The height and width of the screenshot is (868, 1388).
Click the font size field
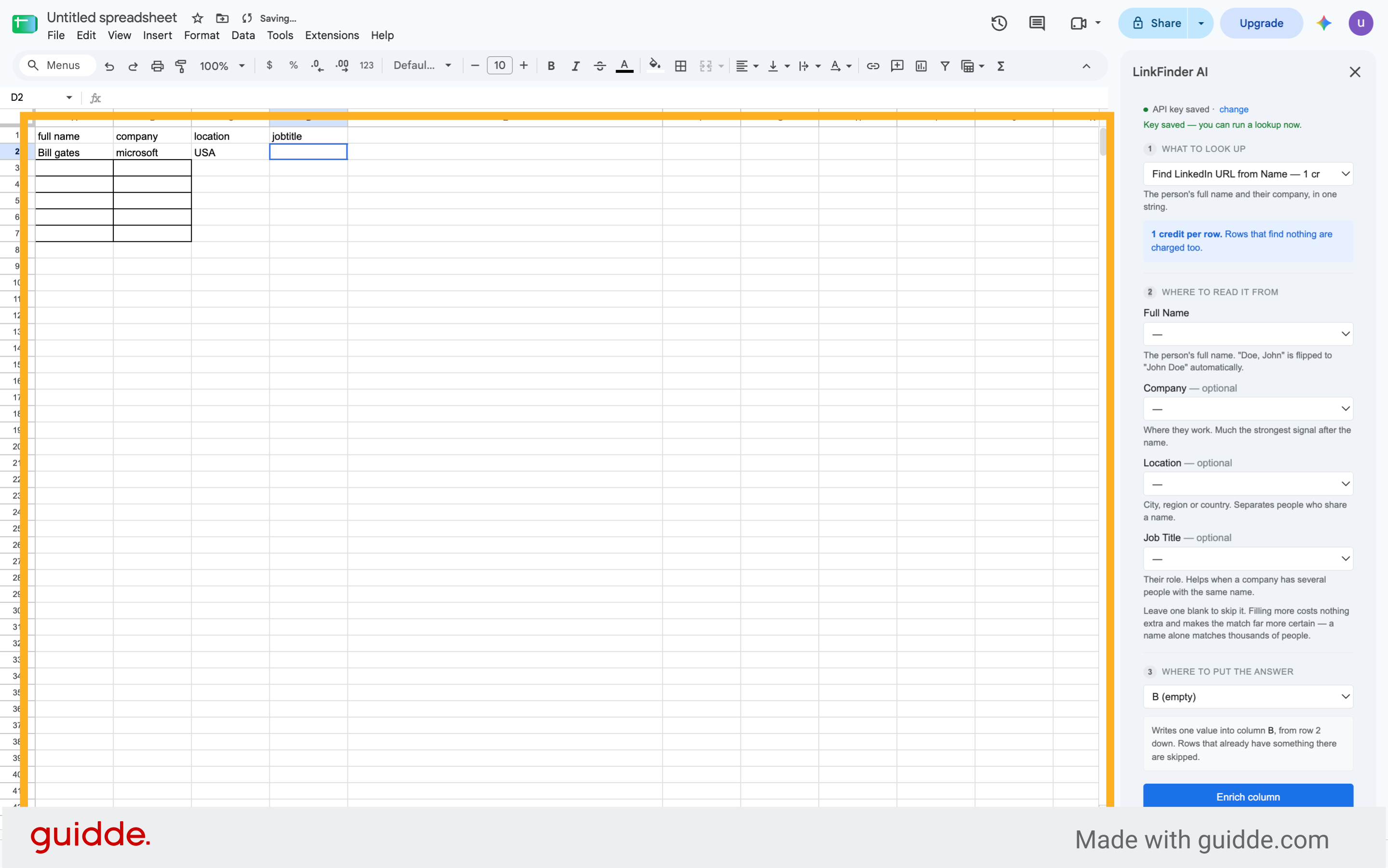[499, 66]
